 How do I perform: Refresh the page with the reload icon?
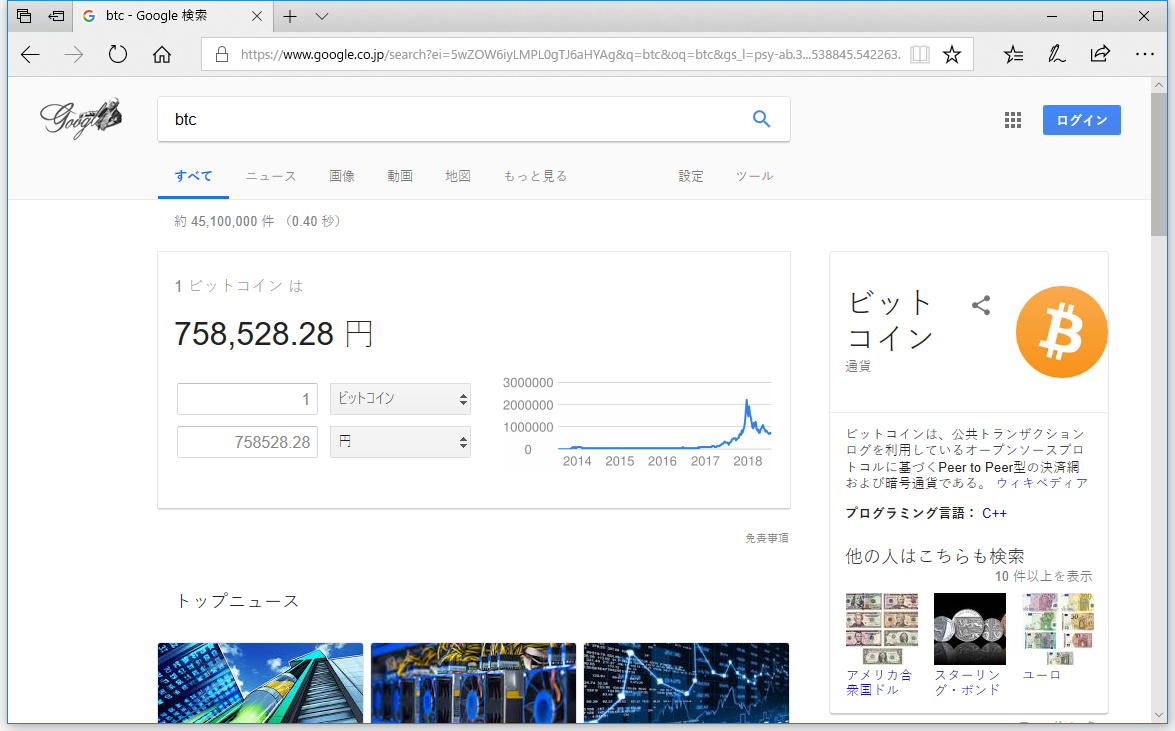pos(117,54)
